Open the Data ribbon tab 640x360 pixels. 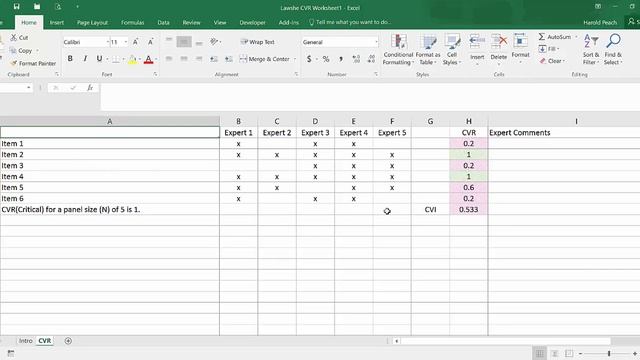[163, 22]
